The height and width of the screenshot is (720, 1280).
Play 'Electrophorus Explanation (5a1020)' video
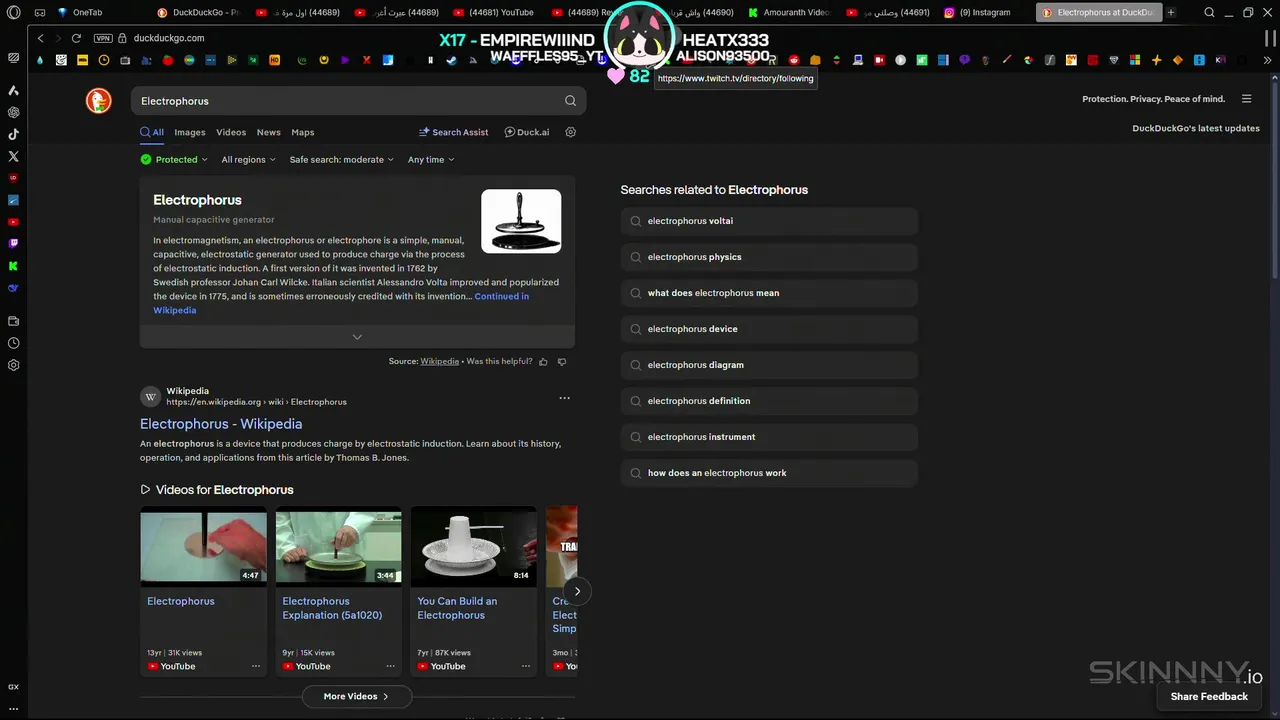coord(338,546)
